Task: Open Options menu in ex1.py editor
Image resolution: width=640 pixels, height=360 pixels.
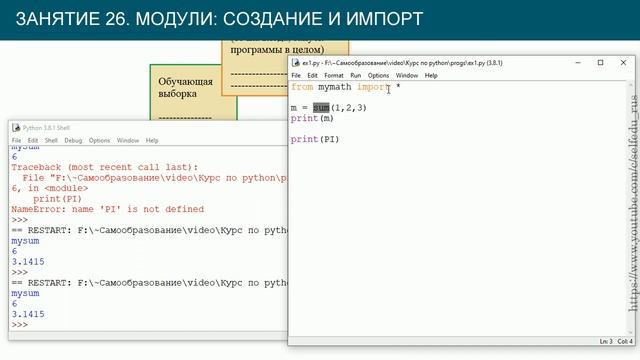Action: tap(378, 76)
